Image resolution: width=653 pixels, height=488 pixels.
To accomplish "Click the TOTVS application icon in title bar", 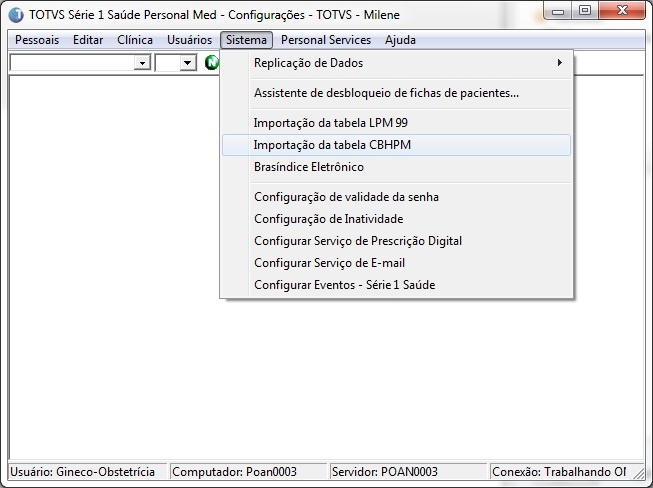I will [16, 15].
